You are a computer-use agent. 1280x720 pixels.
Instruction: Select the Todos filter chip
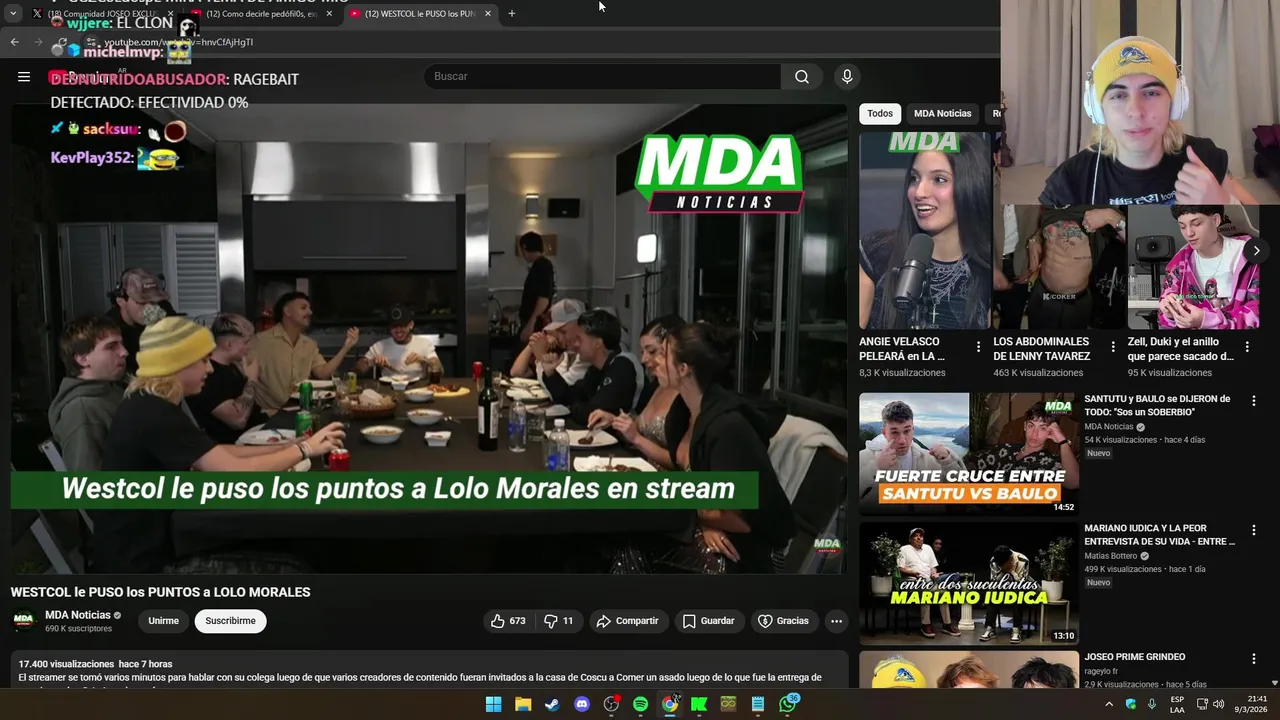click(x=880, y=113)
